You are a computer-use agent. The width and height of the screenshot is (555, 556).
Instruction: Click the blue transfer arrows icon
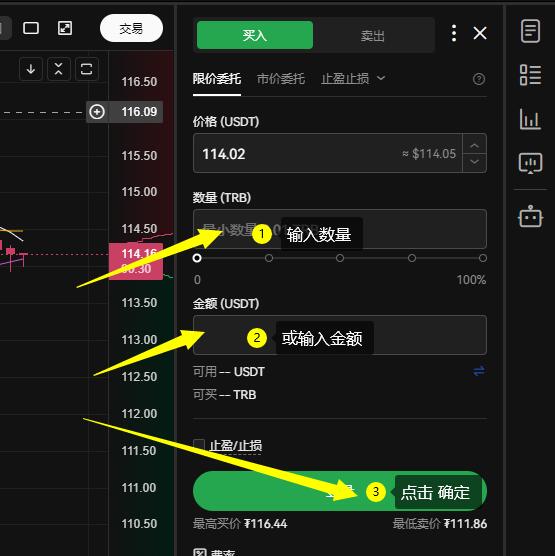click(479, 371)
